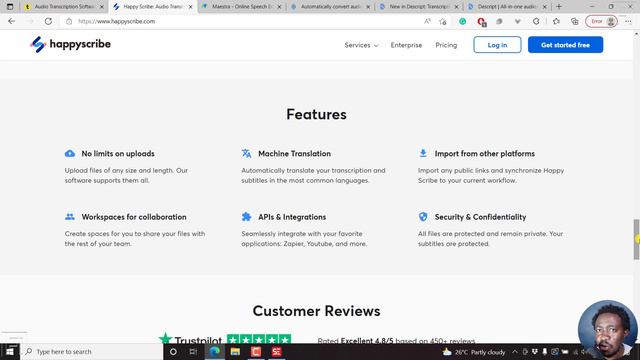Image resolution: width=640 pixels, height=360 pixels.
Task: Click 'Import from other platforms' heading
Action: (484, 154)
